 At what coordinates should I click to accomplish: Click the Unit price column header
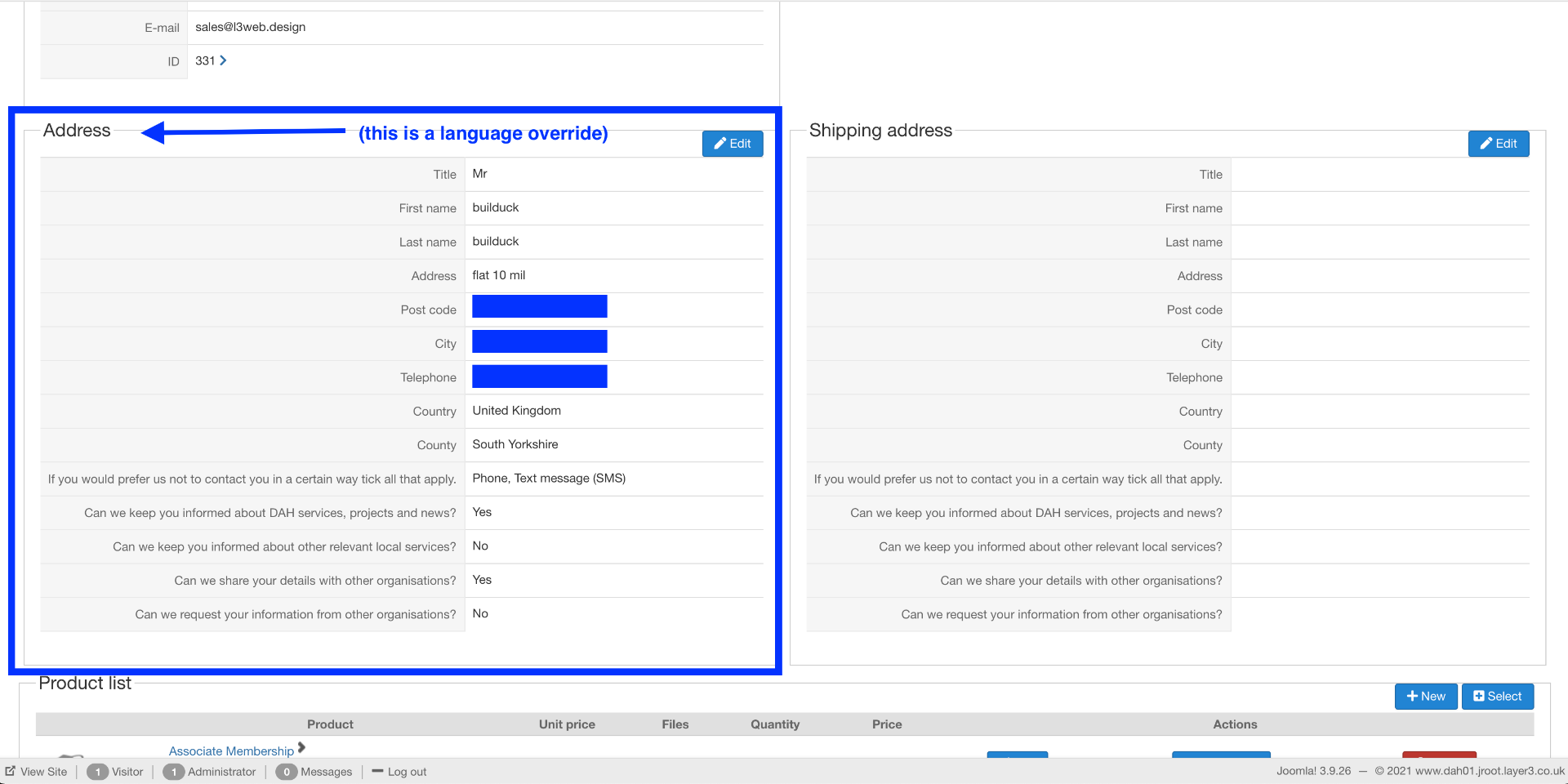pyautogui.click(x=567, y=724)
